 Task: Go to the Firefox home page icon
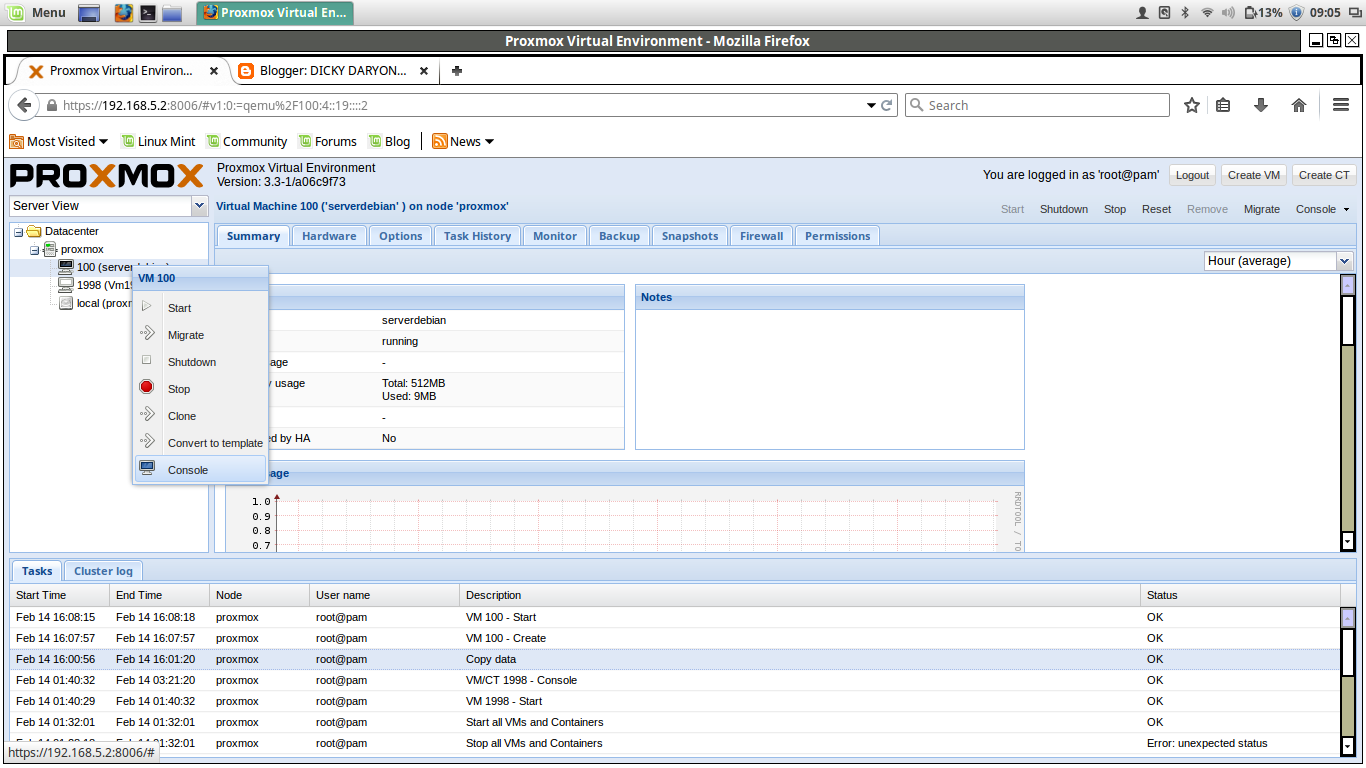tap(1299, 105)
